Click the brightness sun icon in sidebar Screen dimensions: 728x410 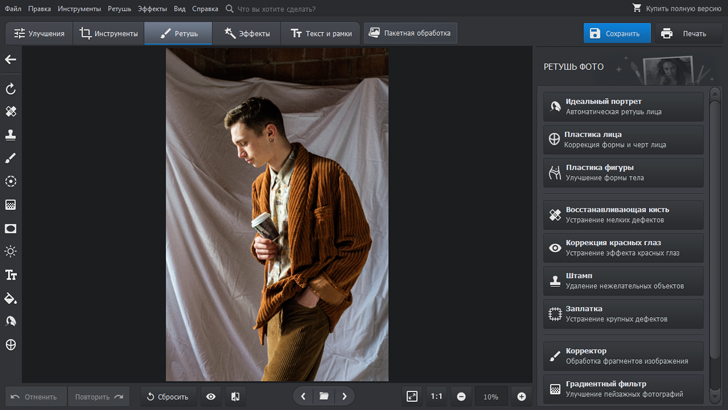coord(11,251)
